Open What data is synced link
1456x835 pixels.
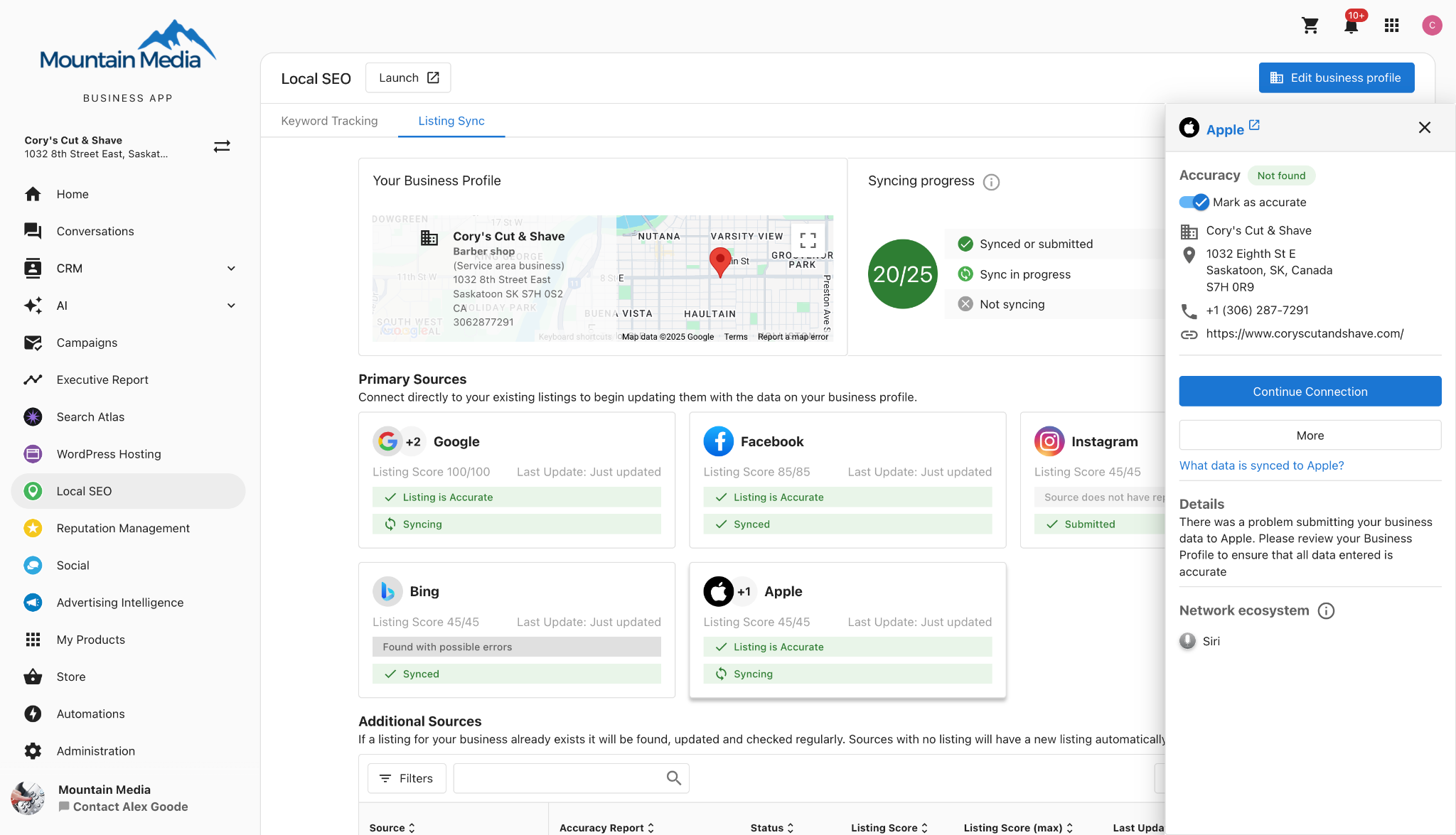tap(1261, 465)
